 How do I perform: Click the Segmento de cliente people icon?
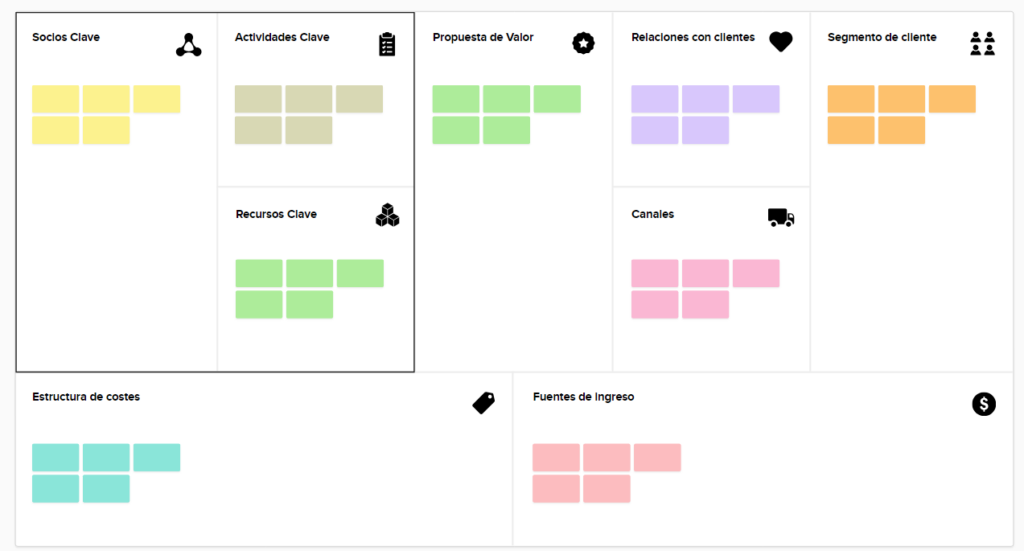982,43
